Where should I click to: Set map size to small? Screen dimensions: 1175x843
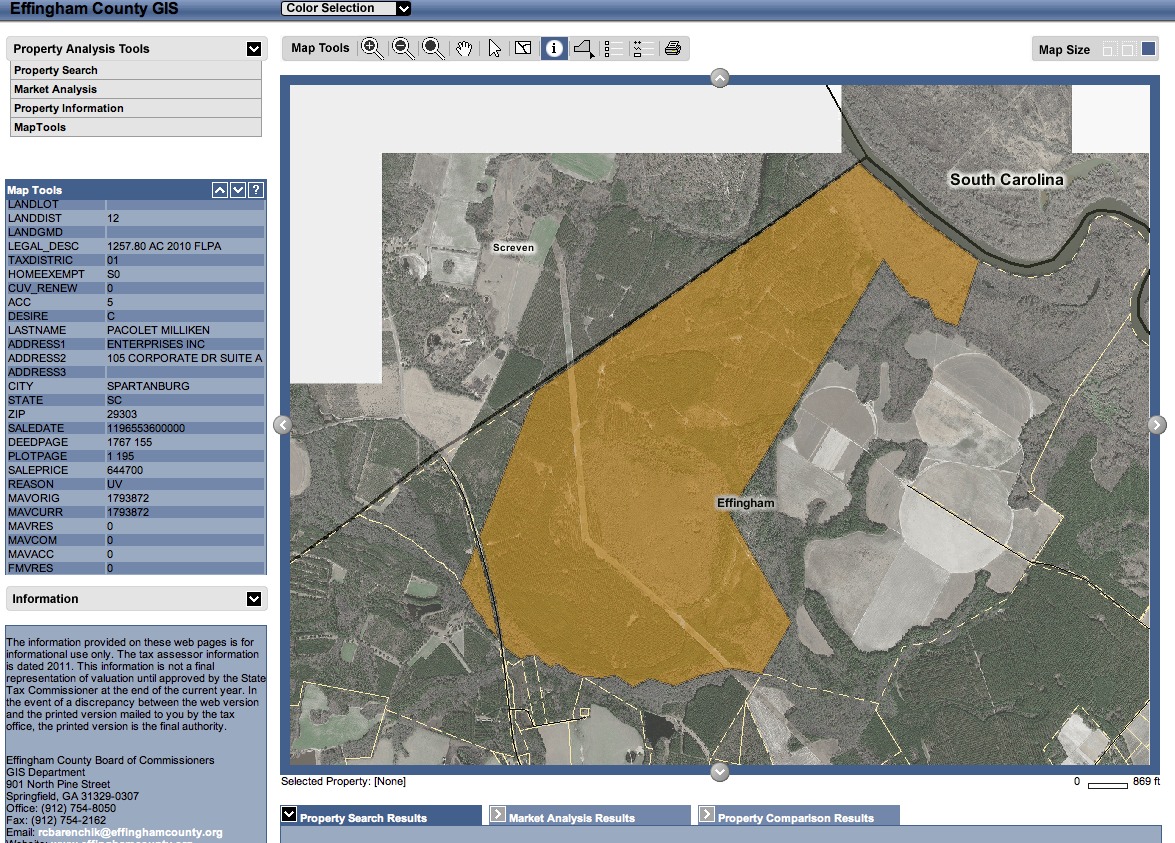tap(1109, 49)
